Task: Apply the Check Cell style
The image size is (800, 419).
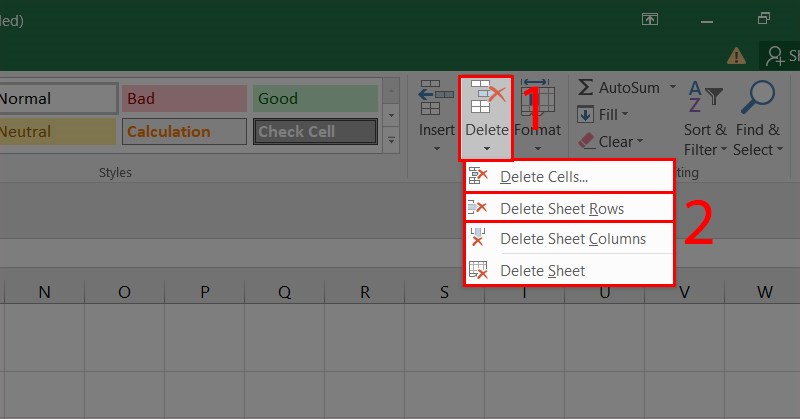Action: pyautogui.click(x=315, y=131)
